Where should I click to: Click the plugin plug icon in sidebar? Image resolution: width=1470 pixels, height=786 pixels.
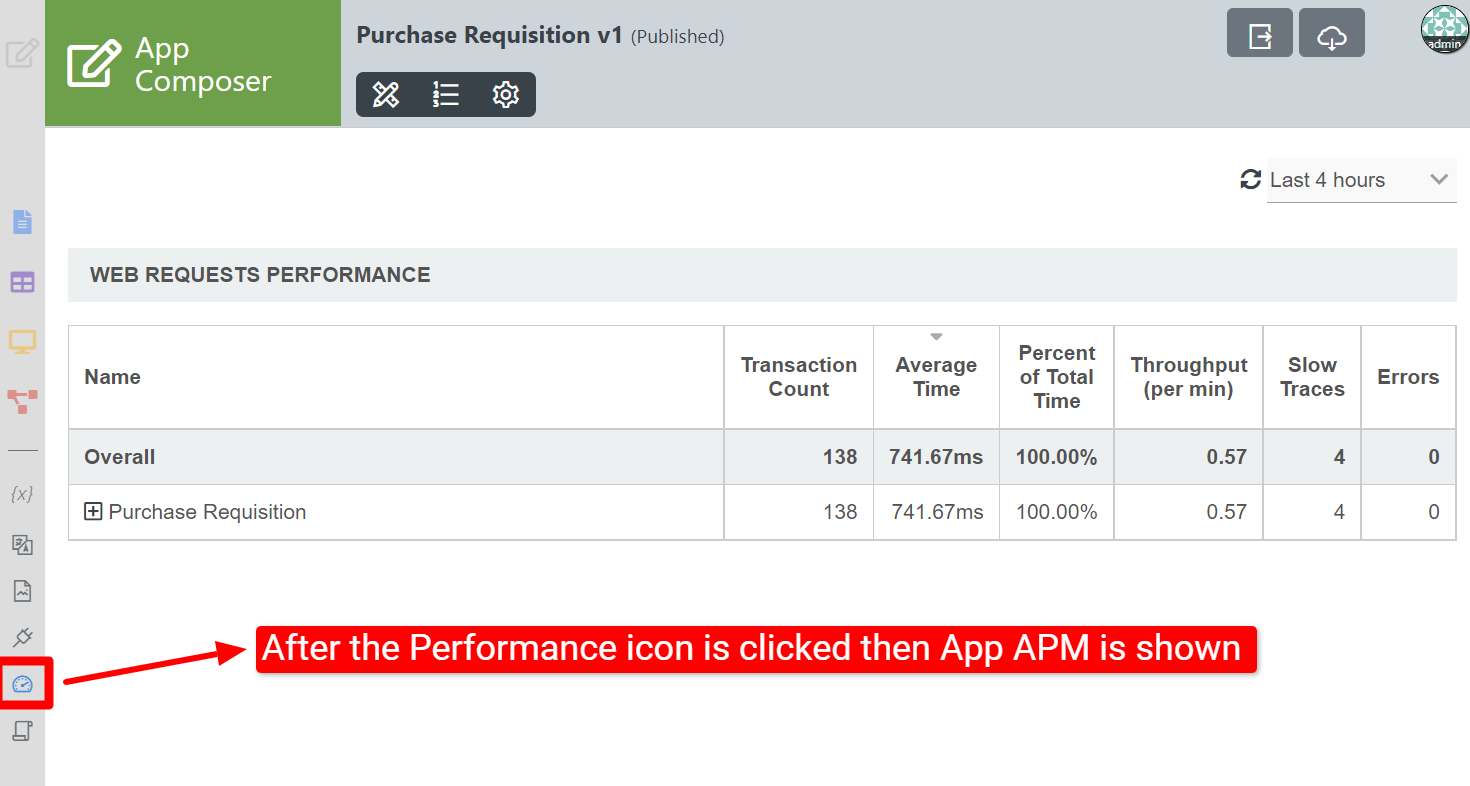click(22, 637)
